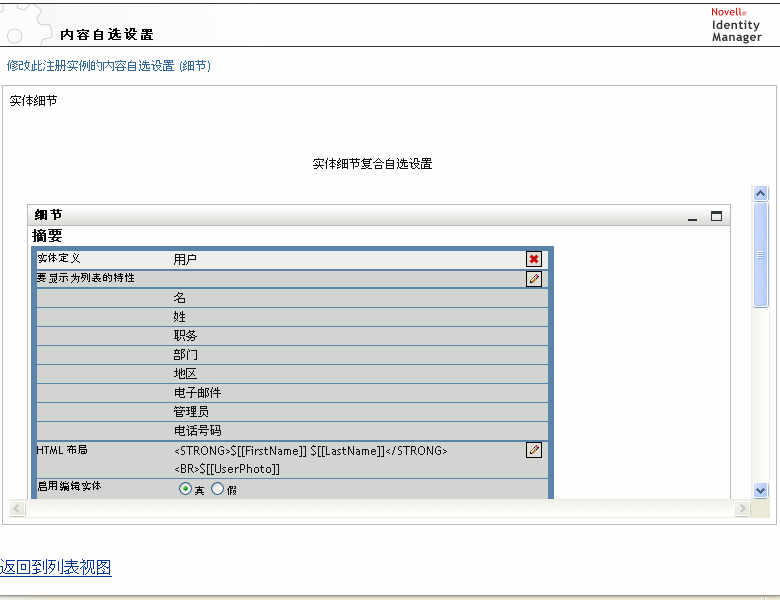The width and height of the screenshot is (780, 600).
Task: Click the 实体细节 section label
Action: (x=33, y=100)
